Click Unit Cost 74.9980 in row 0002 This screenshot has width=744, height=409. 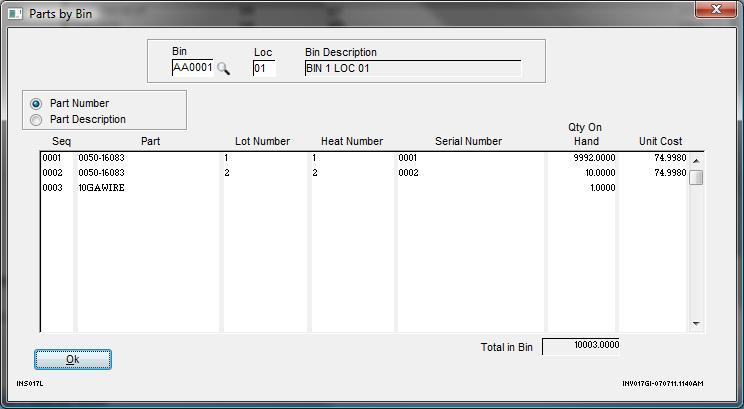[670, 173]
